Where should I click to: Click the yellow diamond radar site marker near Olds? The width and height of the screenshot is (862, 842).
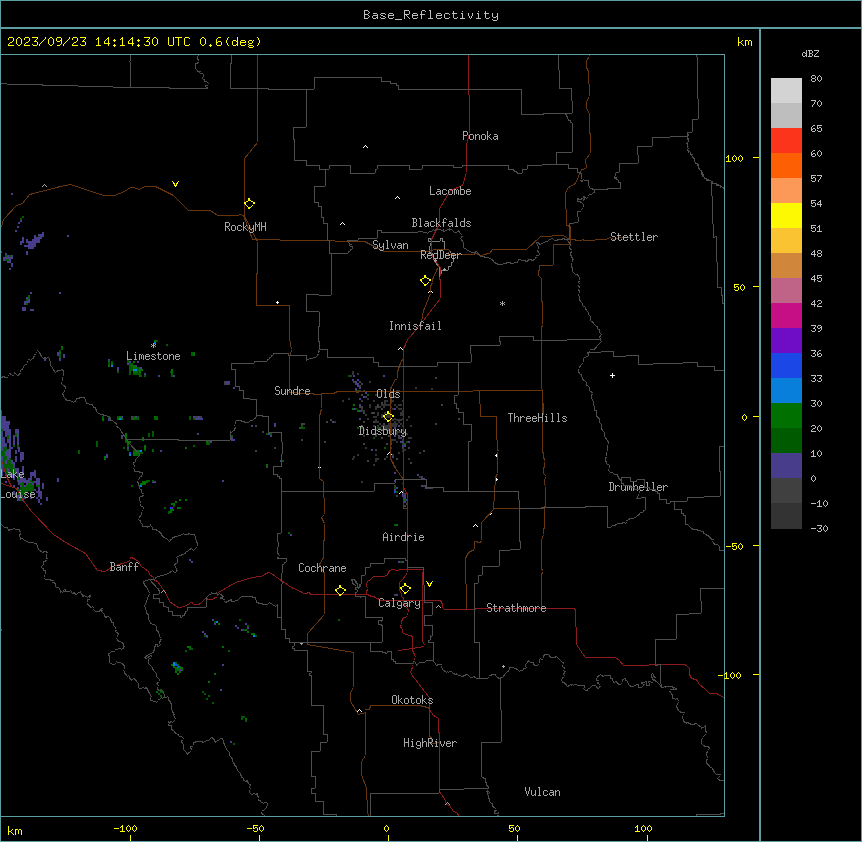[388, 416]
